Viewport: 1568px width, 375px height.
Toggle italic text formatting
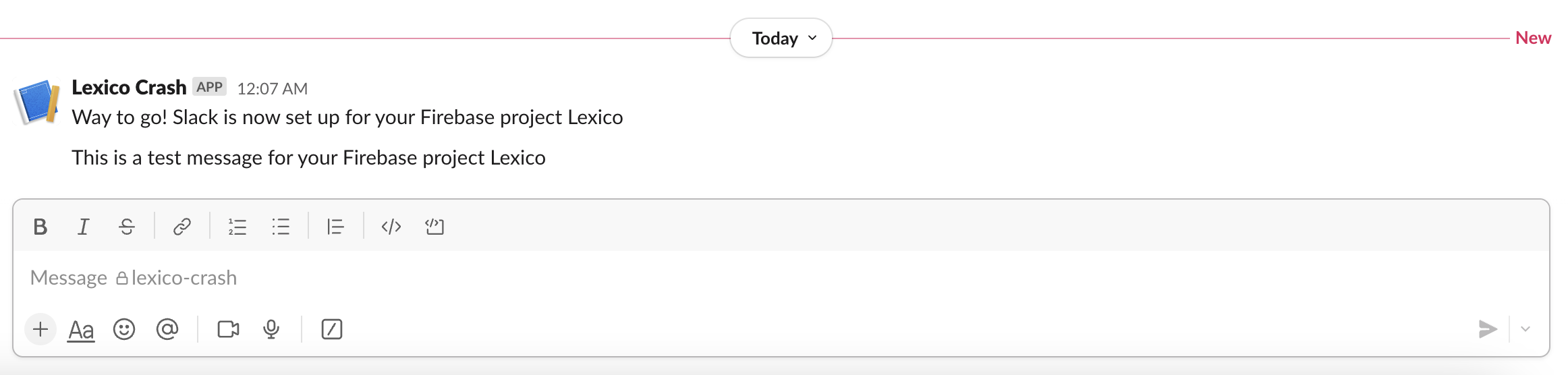[x=84, y=227]
